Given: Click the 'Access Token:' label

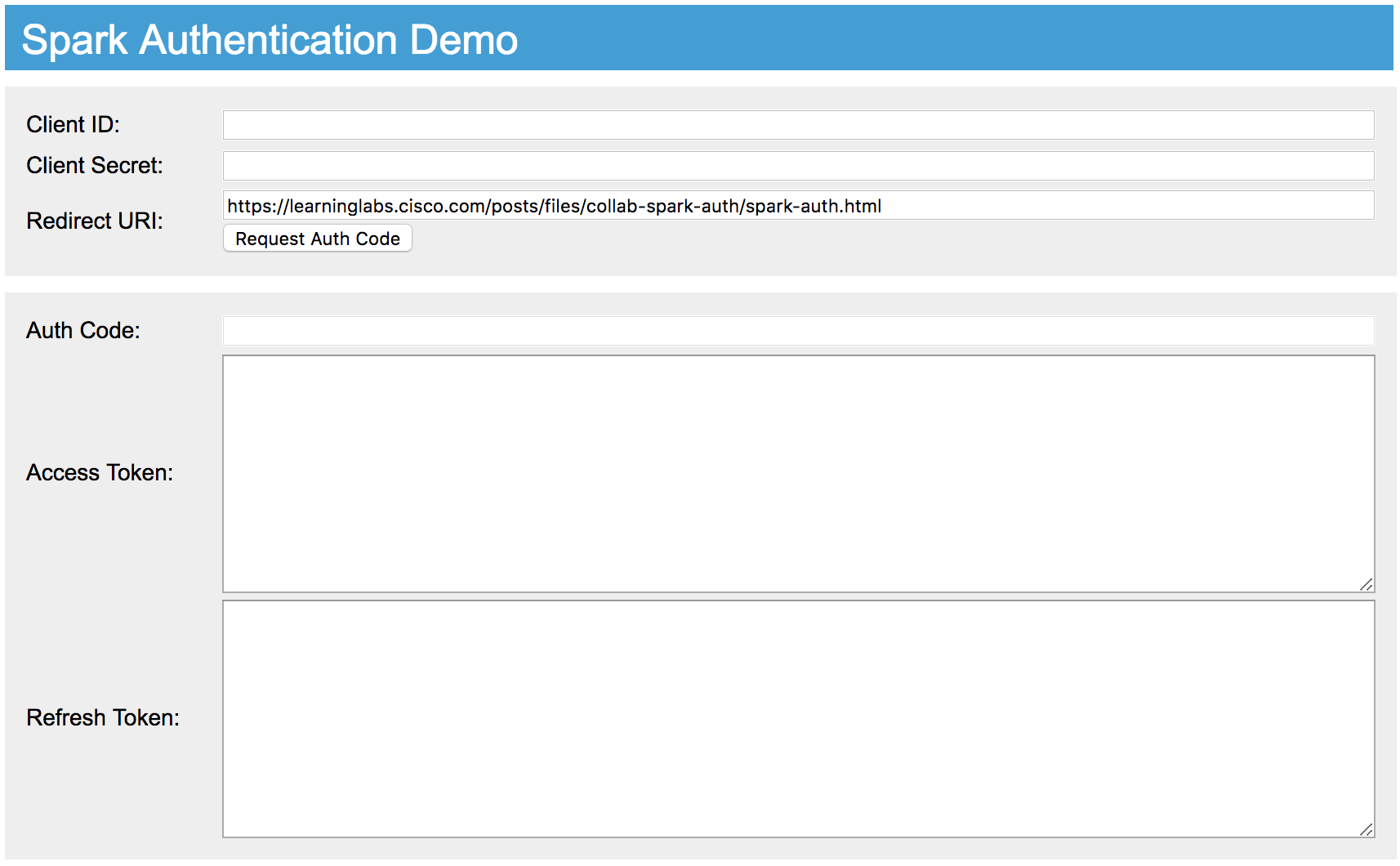Looking at the screenshot, I should click(x=100, y=472).
